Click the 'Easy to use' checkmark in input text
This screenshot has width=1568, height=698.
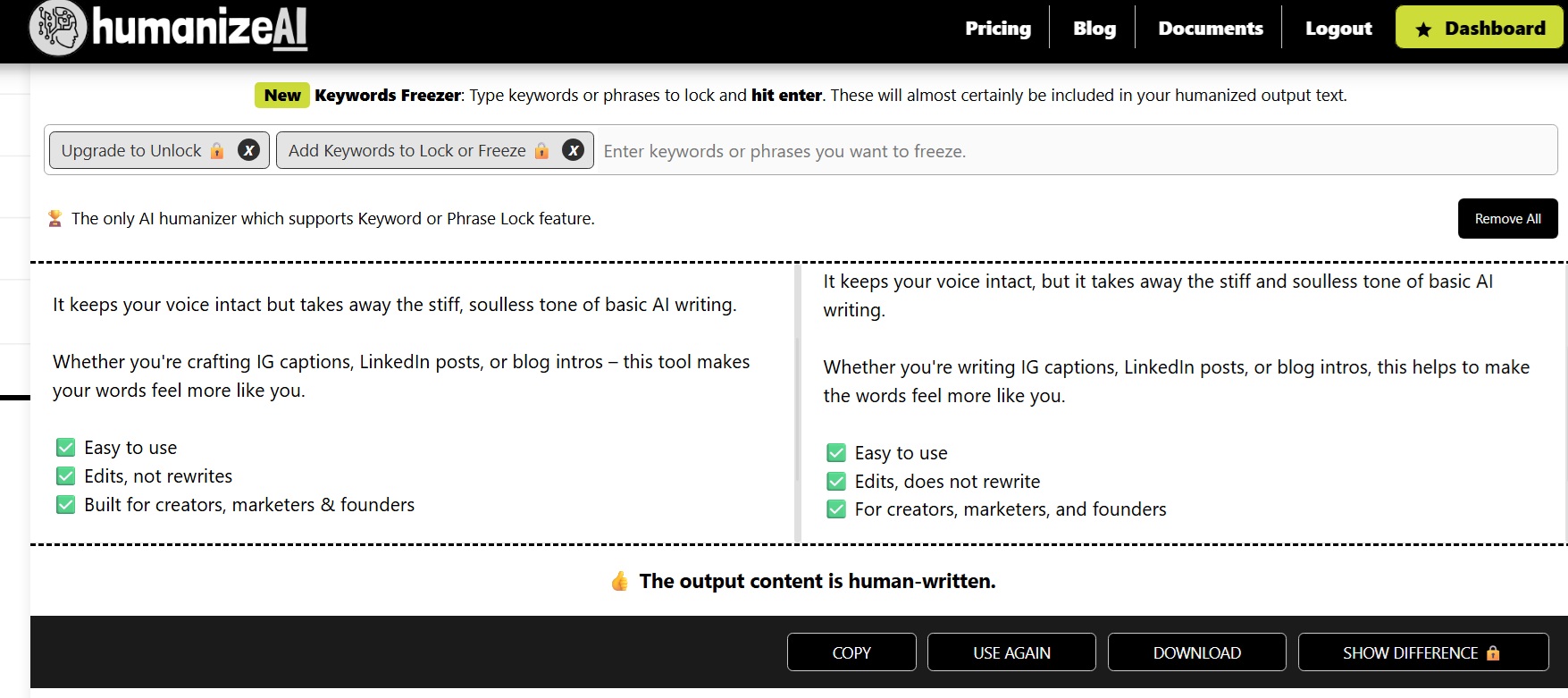click(x=66, y=448)
